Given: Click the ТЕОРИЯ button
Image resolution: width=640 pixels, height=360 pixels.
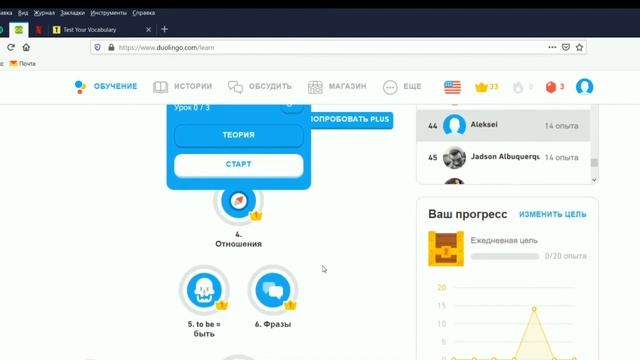Looking at the screenshot, I should point(239,135).
